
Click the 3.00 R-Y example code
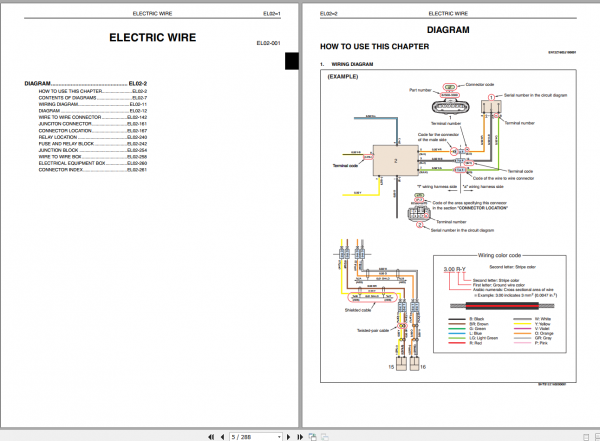[x=455, y=270]
